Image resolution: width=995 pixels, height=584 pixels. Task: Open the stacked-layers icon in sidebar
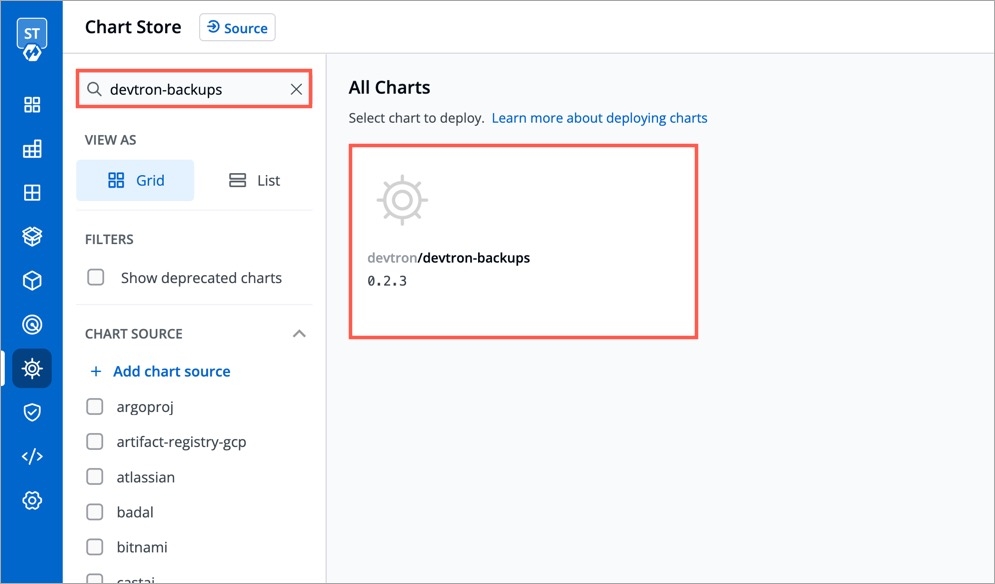[32, 237]
